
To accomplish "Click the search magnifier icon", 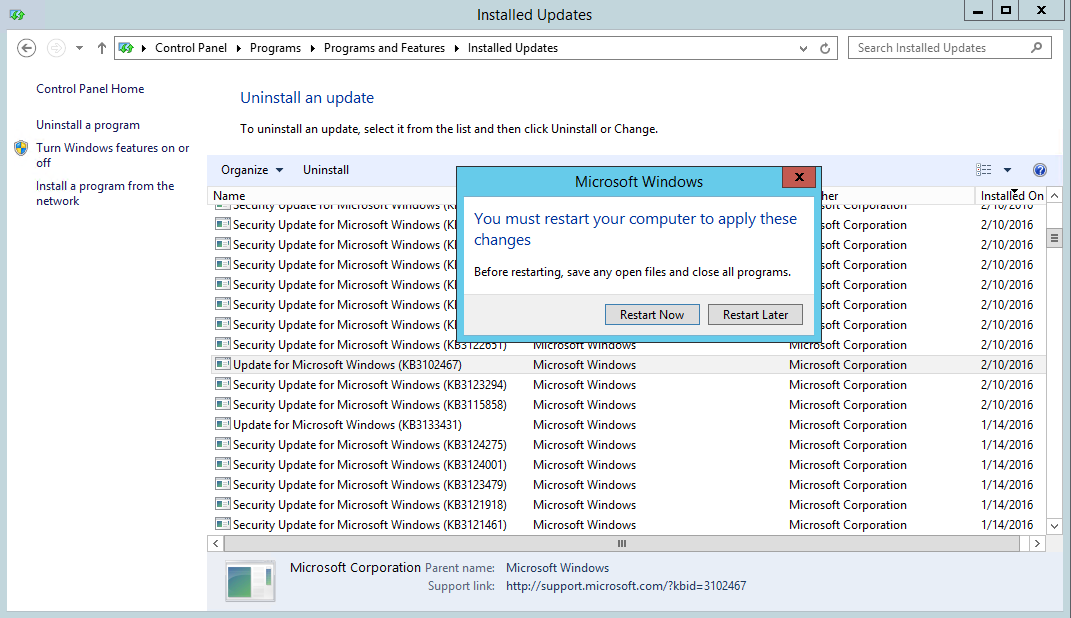I will tap(1036, 48).
